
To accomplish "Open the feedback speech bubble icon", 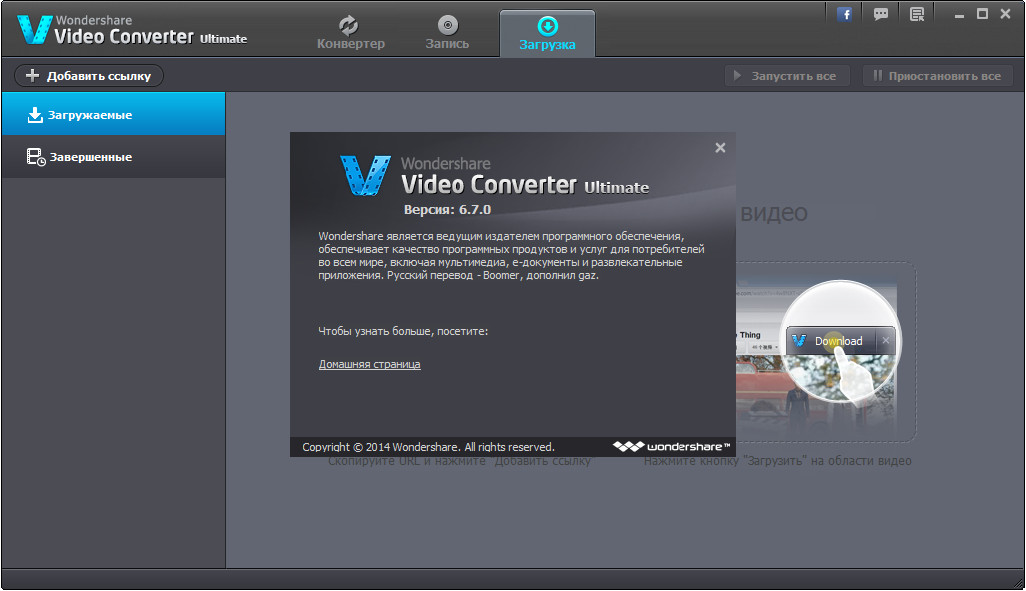I will 881,14.
